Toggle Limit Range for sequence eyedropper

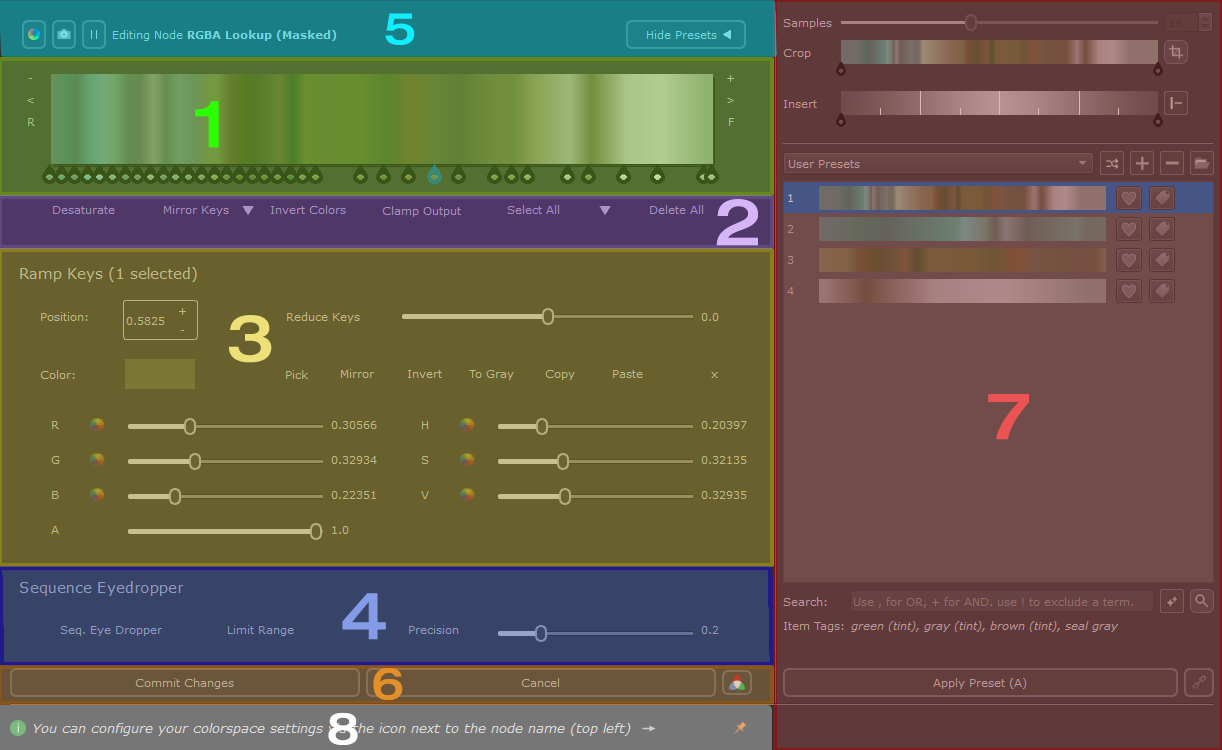(x=260, y=631)
